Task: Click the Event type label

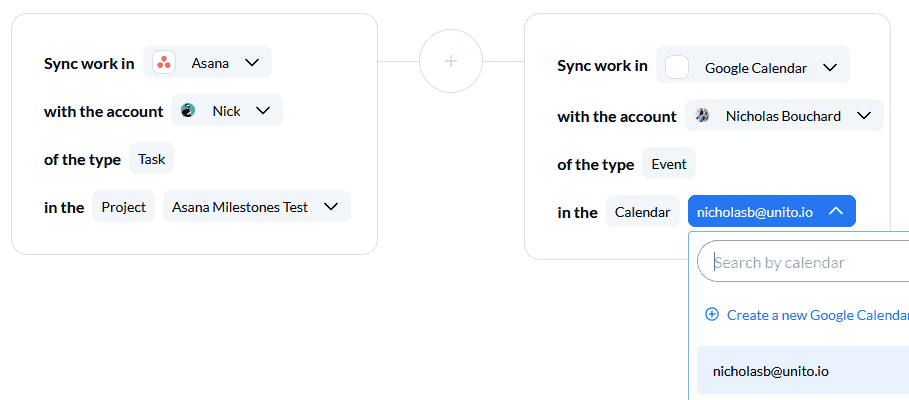Action: 668,163
